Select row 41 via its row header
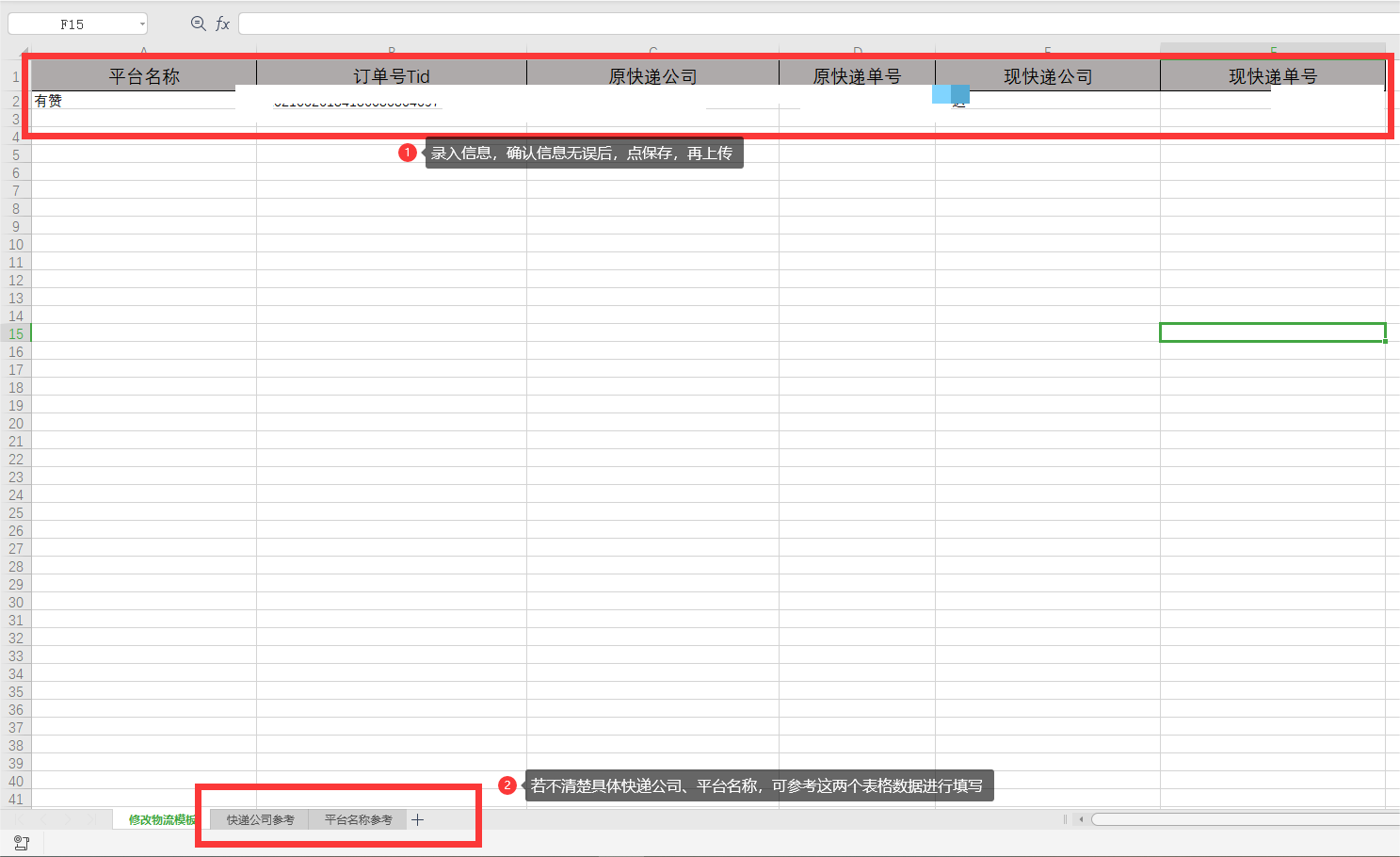1400x857 pixels. click(x=16, y=799)
